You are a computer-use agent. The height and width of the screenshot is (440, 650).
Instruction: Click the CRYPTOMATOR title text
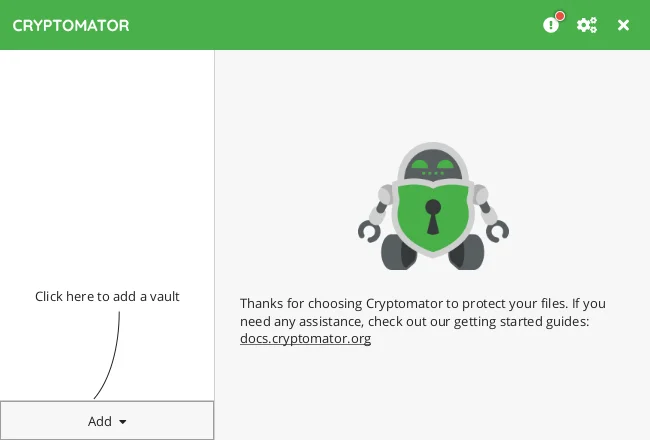[71, 25]
